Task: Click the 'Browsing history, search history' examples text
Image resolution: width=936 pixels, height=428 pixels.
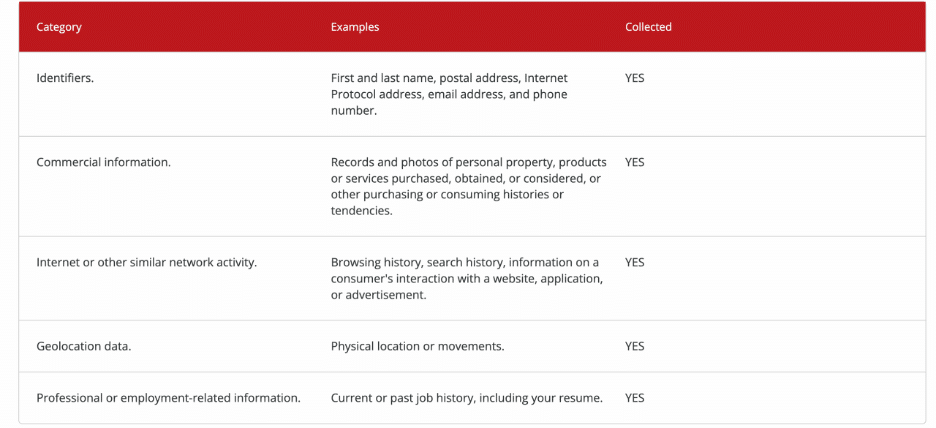Action: [x=417, y=262]
